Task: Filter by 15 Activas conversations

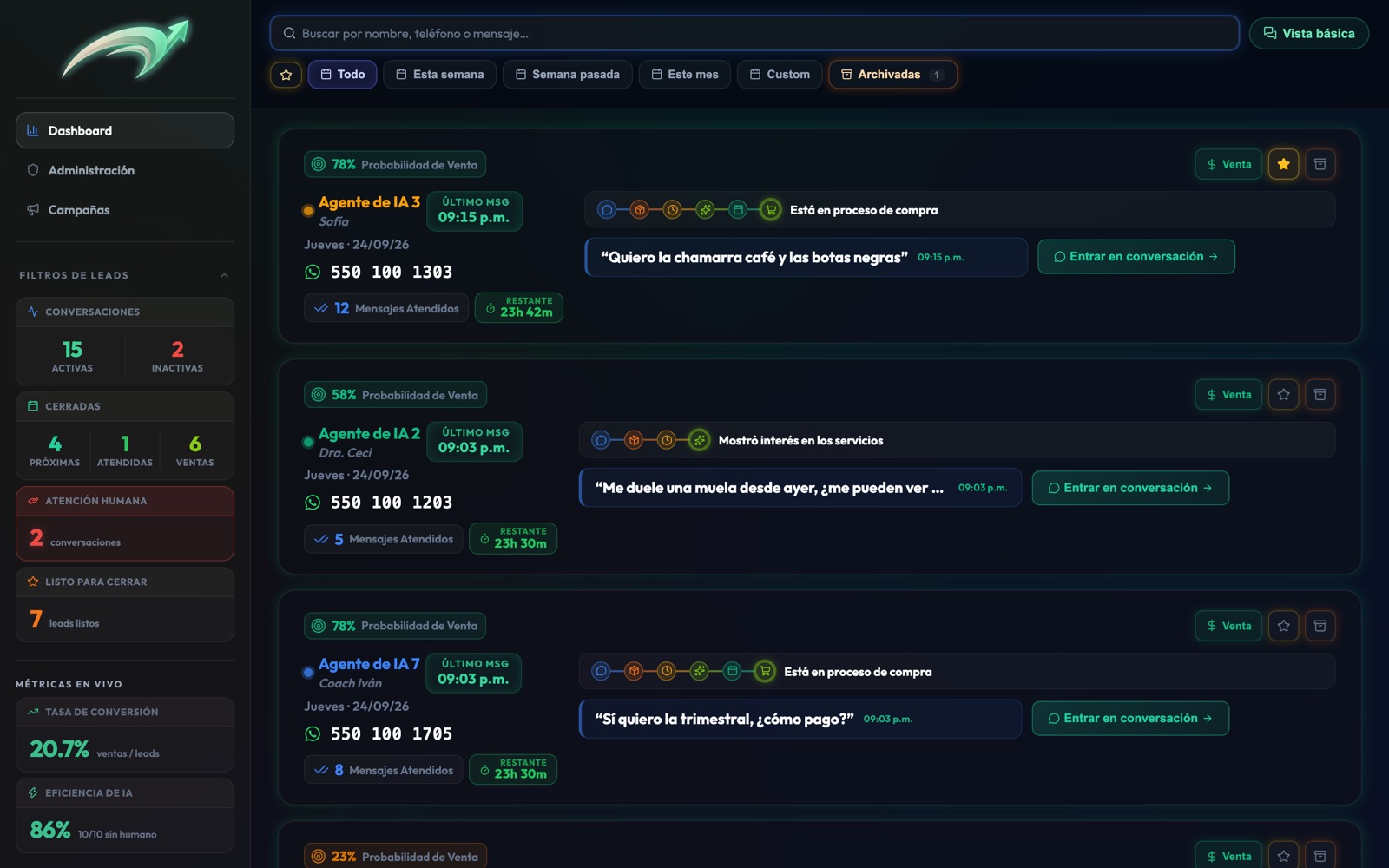Action: coord(72,356)
